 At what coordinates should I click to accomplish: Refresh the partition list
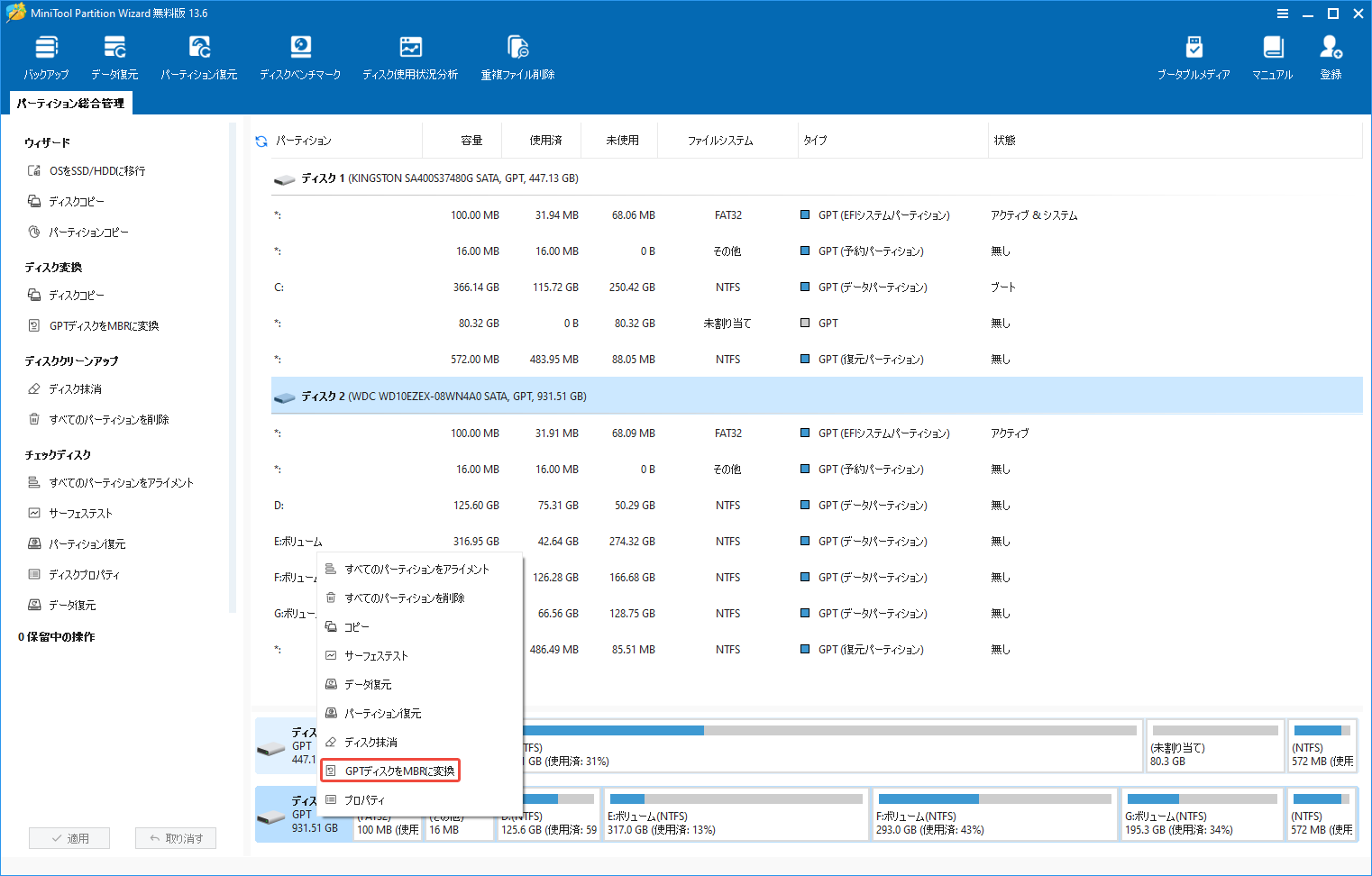coord(260,140)
